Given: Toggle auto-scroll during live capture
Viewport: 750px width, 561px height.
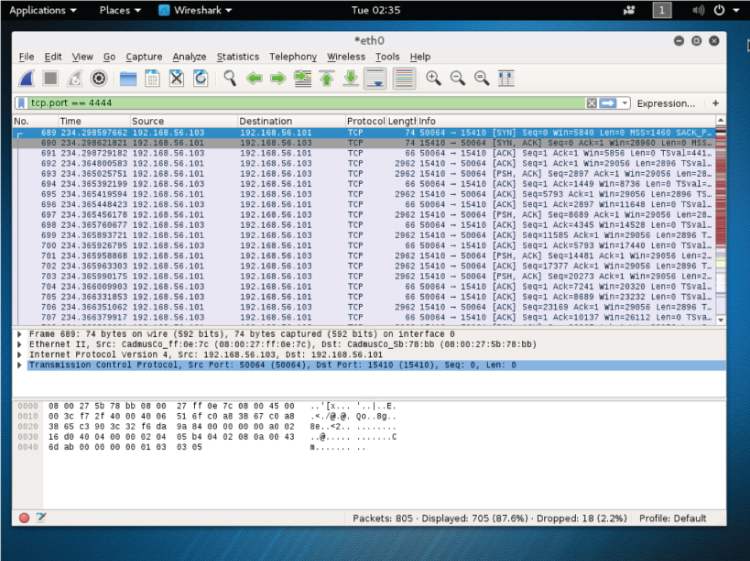Looking at the screenshot, I should pos(375,78).
